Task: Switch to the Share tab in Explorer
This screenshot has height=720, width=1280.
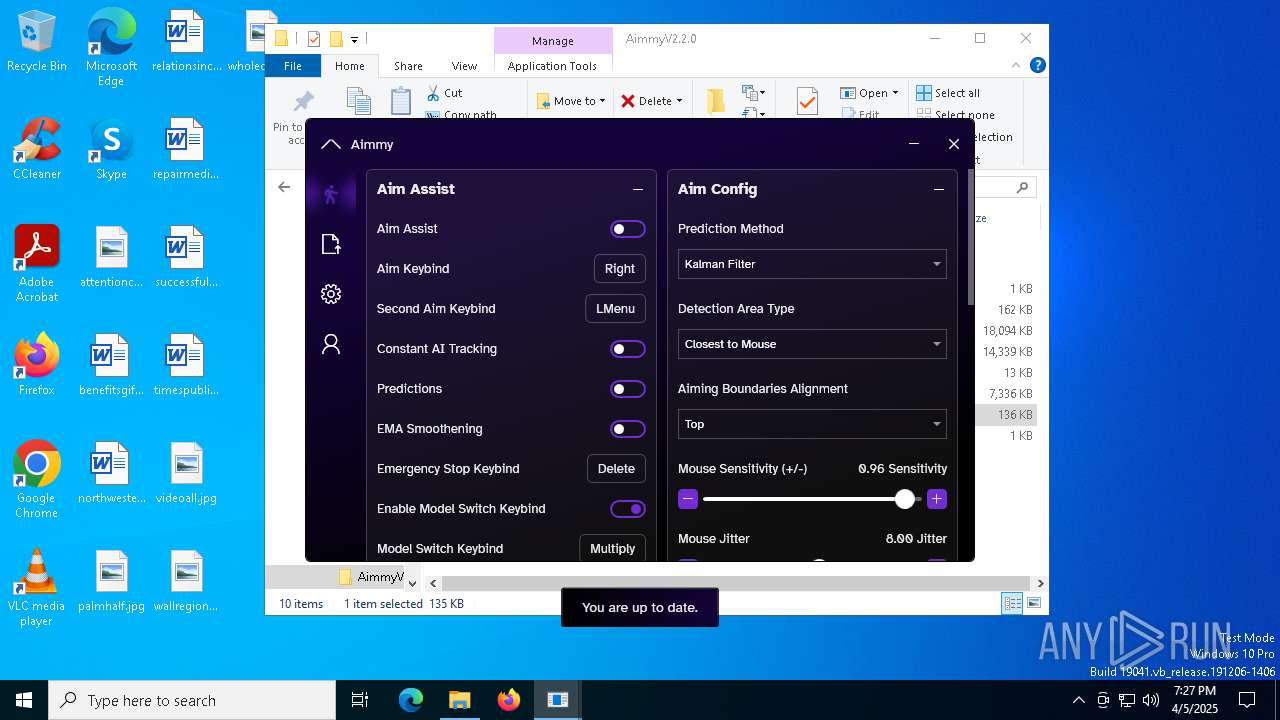Action: (x=408, y=66)
